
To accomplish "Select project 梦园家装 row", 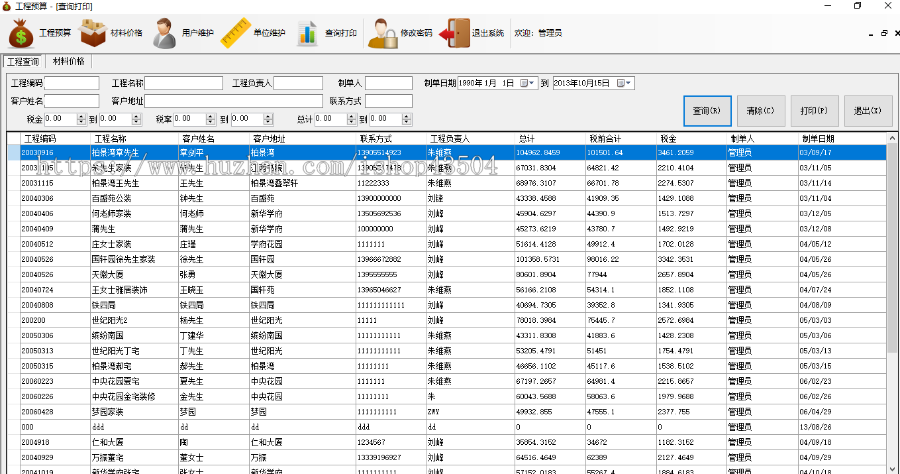I will click(447, 411).
